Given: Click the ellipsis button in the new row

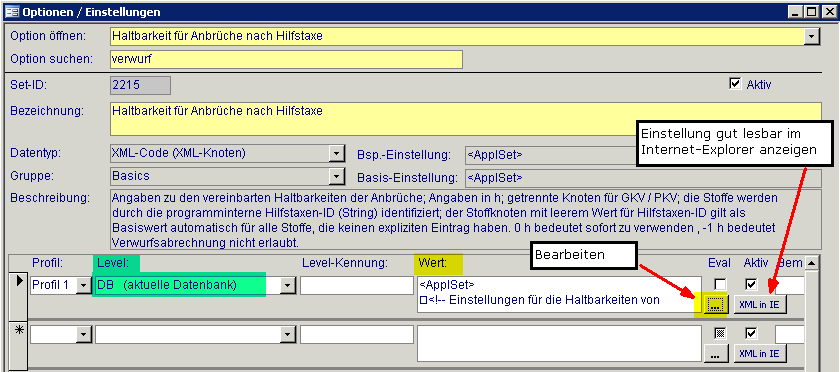Looking at the screenshot, I should pos(716,353).
